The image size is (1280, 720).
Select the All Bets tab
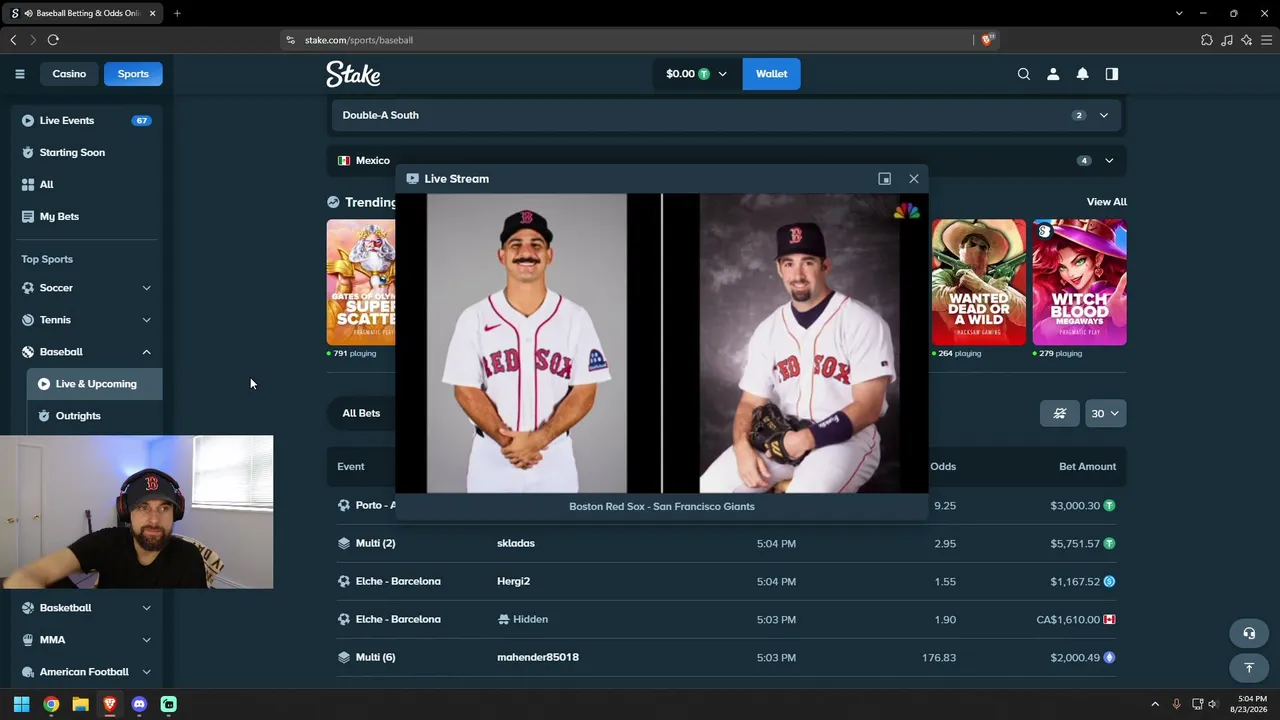(361, 413)
